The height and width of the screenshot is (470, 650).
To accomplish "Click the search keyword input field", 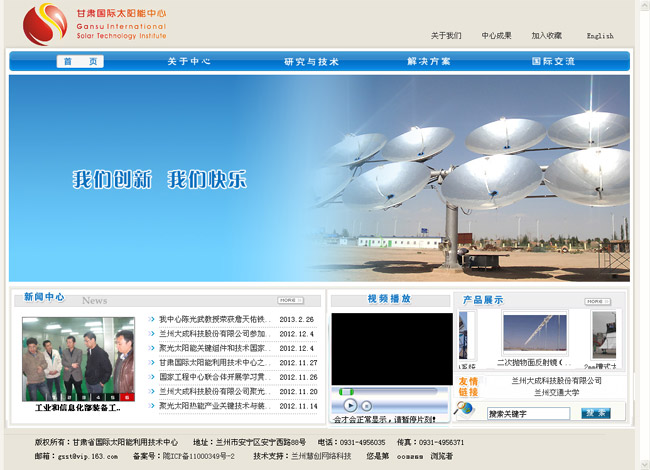I will [x=528, y=413].
